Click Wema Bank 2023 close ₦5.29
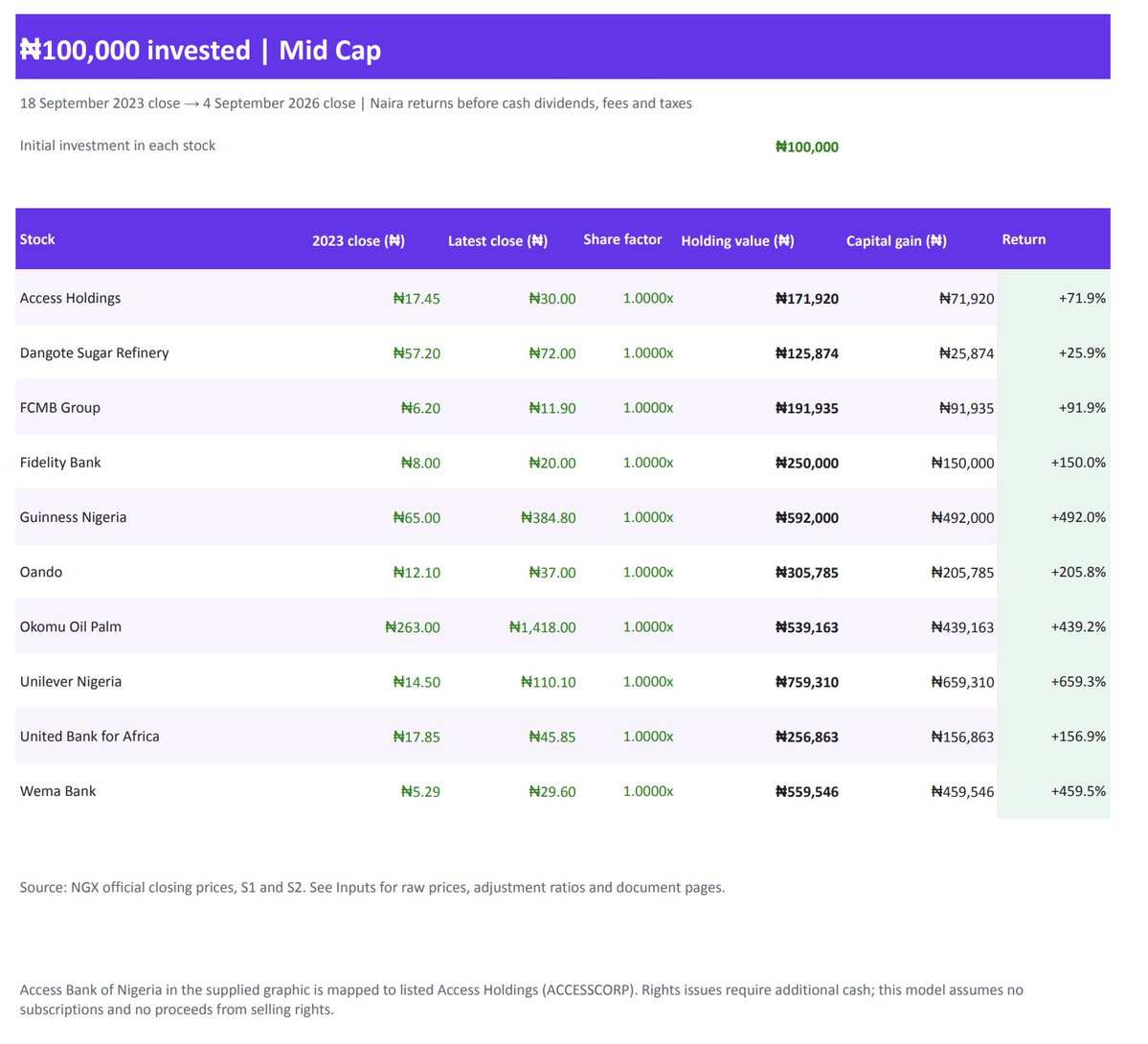The width and height of the screenshot is (1148, 1044). [x=421, y=791]
